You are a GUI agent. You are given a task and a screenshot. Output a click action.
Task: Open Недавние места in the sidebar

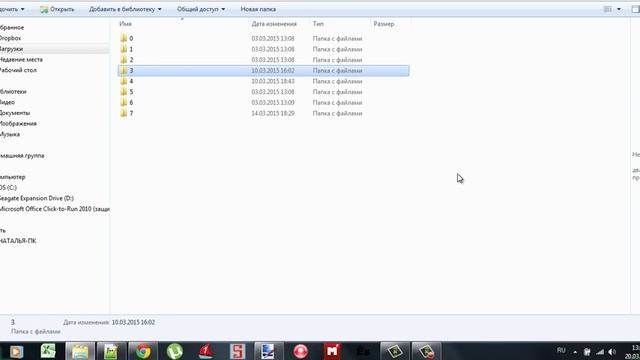click(21, 59)
